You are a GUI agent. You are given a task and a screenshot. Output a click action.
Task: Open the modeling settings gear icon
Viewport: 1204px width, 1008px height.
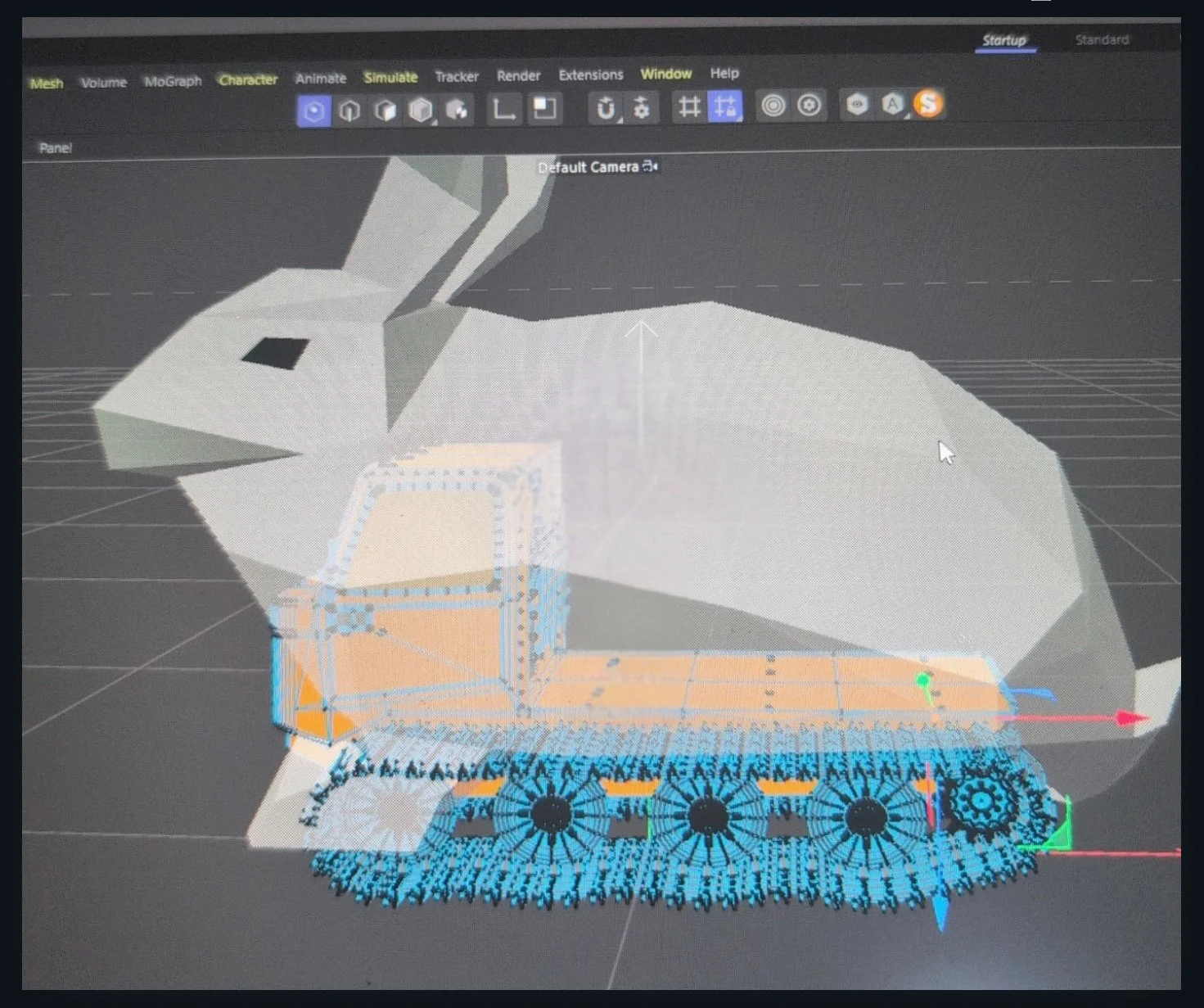[x=640, y=106]
